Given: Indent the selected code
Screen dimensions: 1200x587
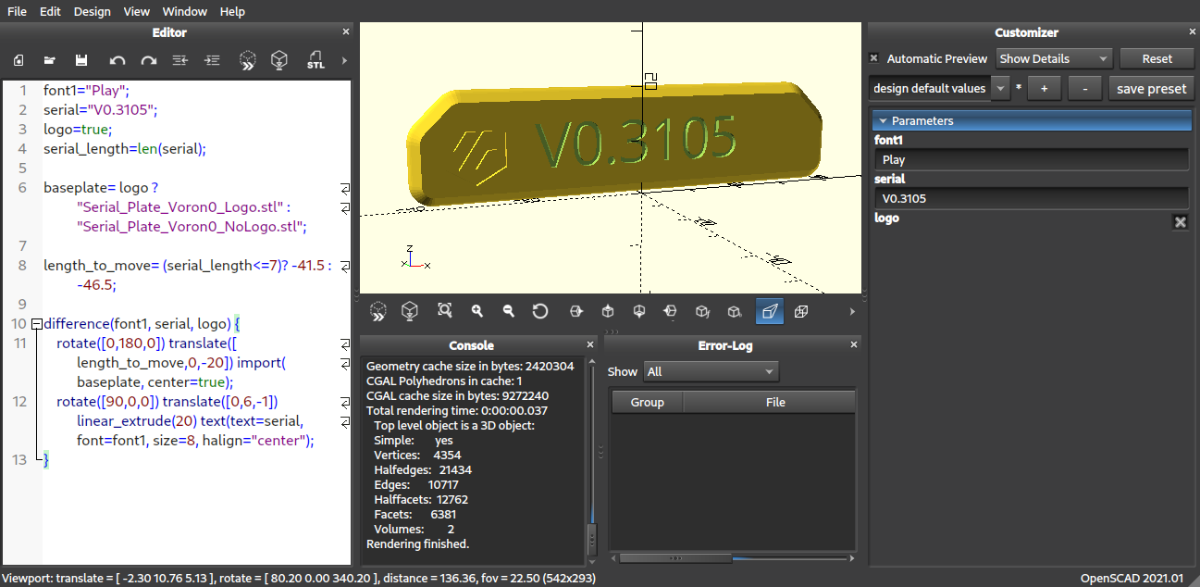Looking at the screenshot, I should tap(212, 61).
